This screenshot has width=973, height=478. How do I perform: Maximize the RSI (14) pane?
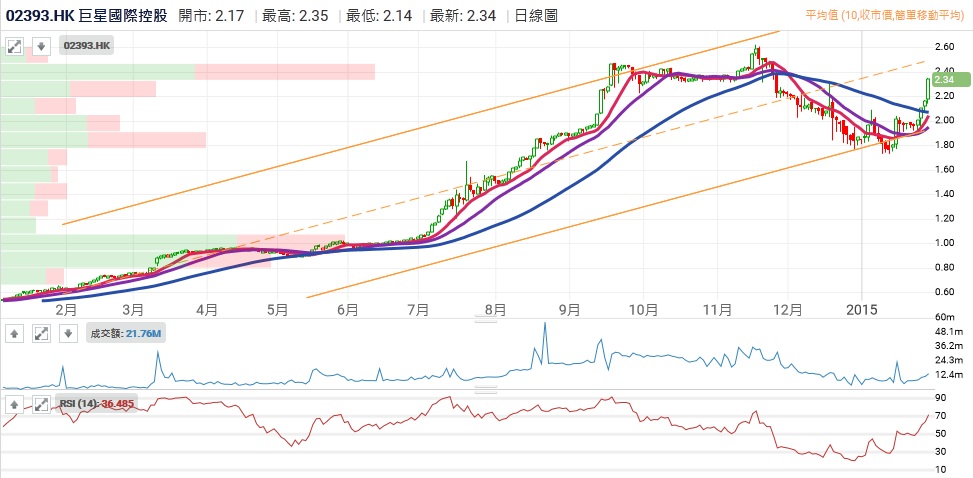pos(41,404)
